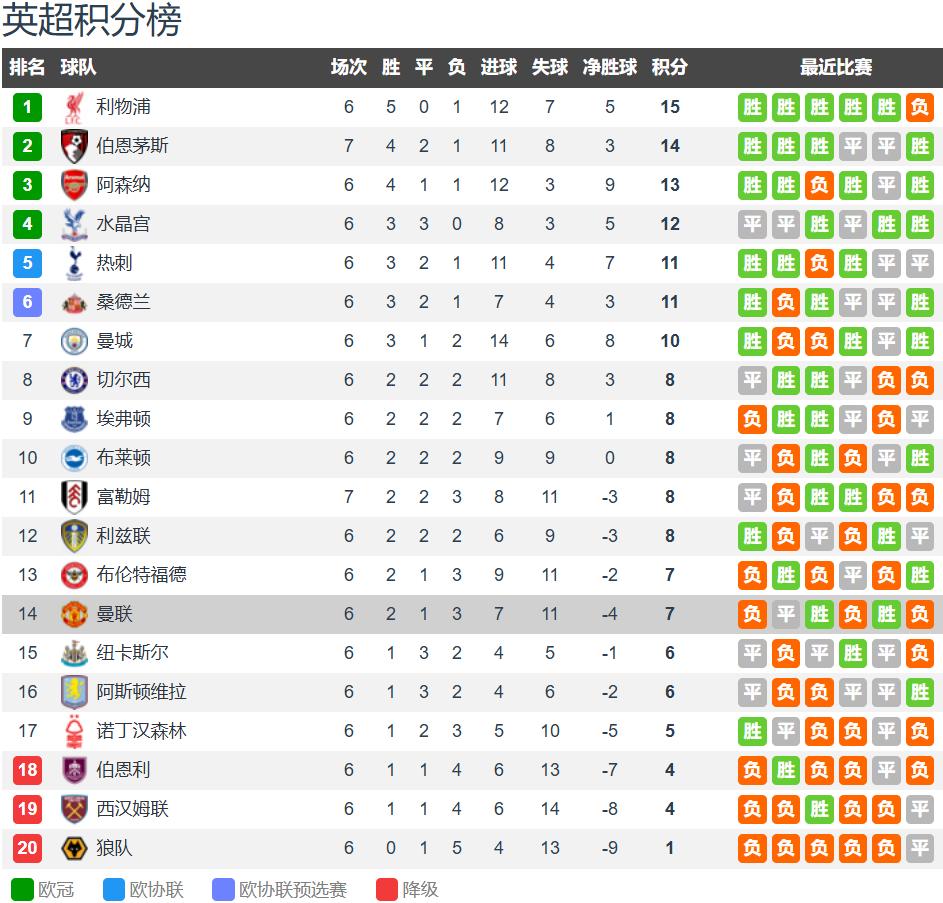Click the Manchester City crest icon
Screen dimensions: 943x903
point(75,341)
